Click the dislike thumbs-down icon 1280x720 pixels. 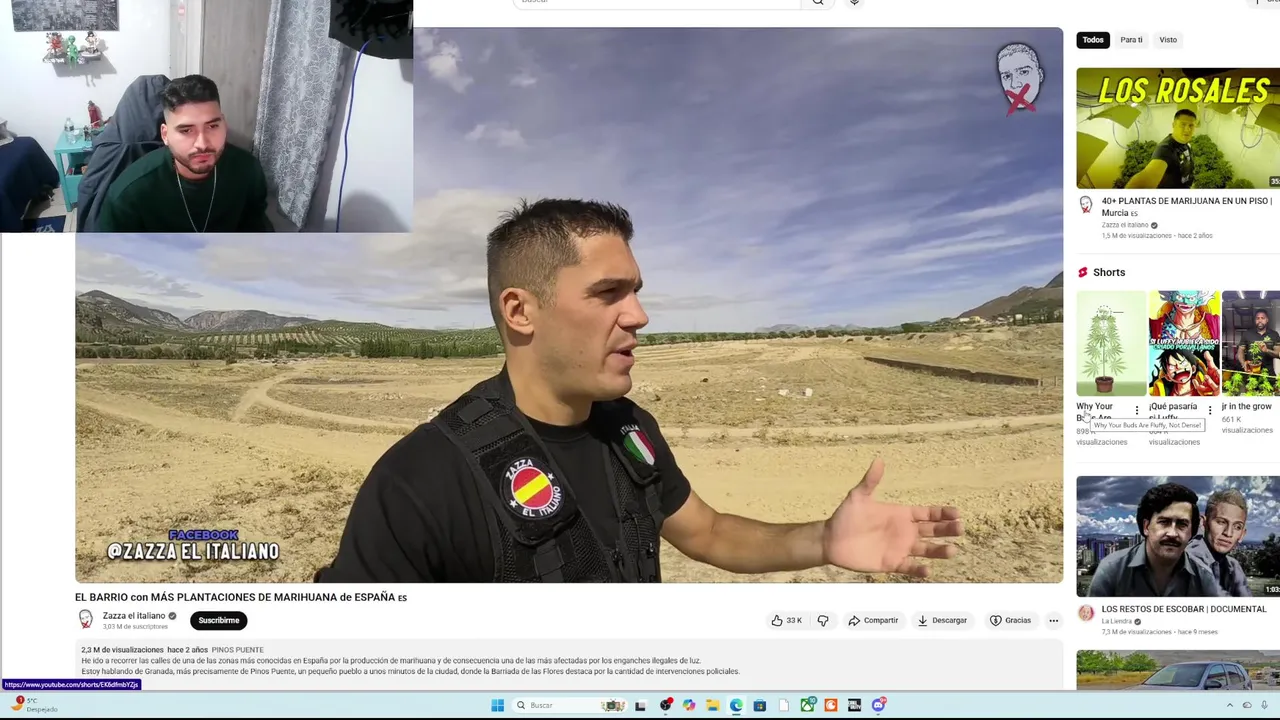coord(823,620)
